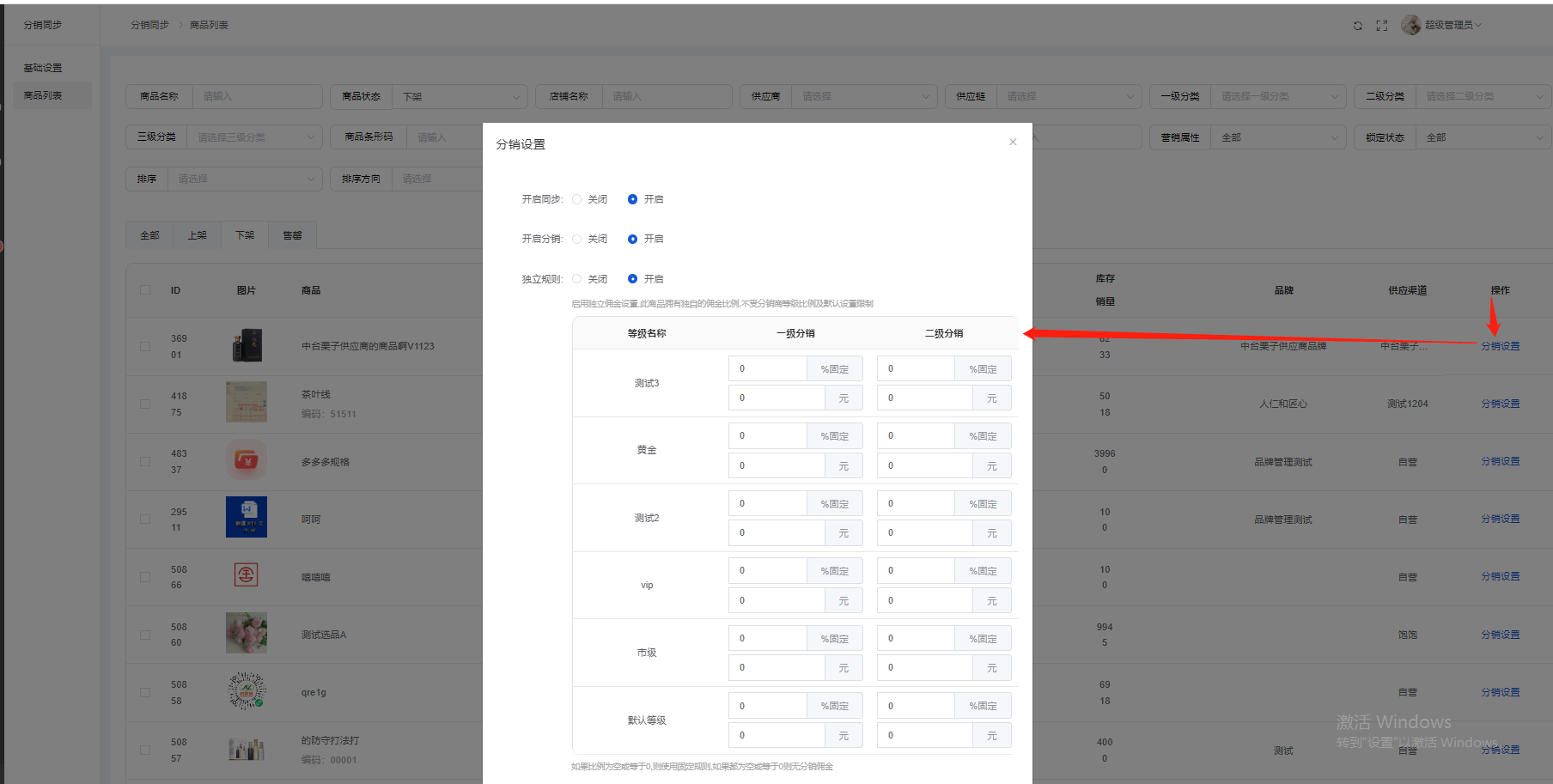This screenshot has height=784, width=1553.
Task: Expand the 商品状态 dropdown
Action: (460, 96)
